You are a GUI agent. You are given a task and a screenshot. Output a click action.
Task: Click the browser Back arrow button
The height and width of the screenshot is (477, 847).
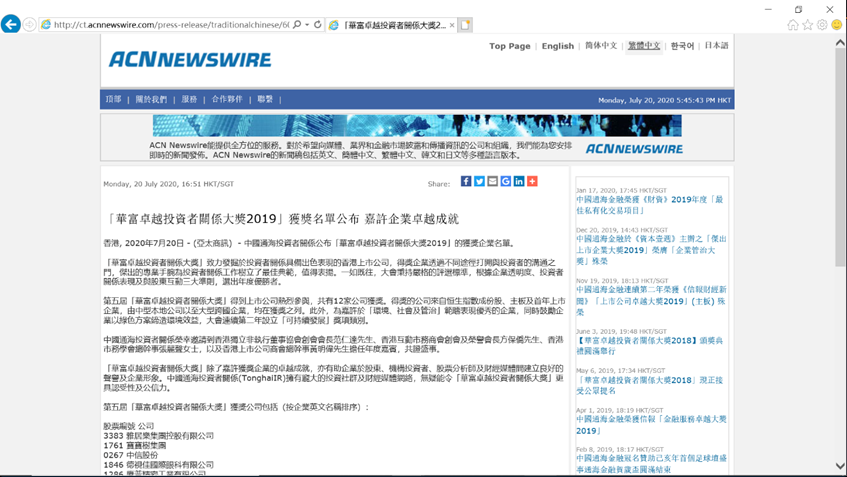click(11, 24)
